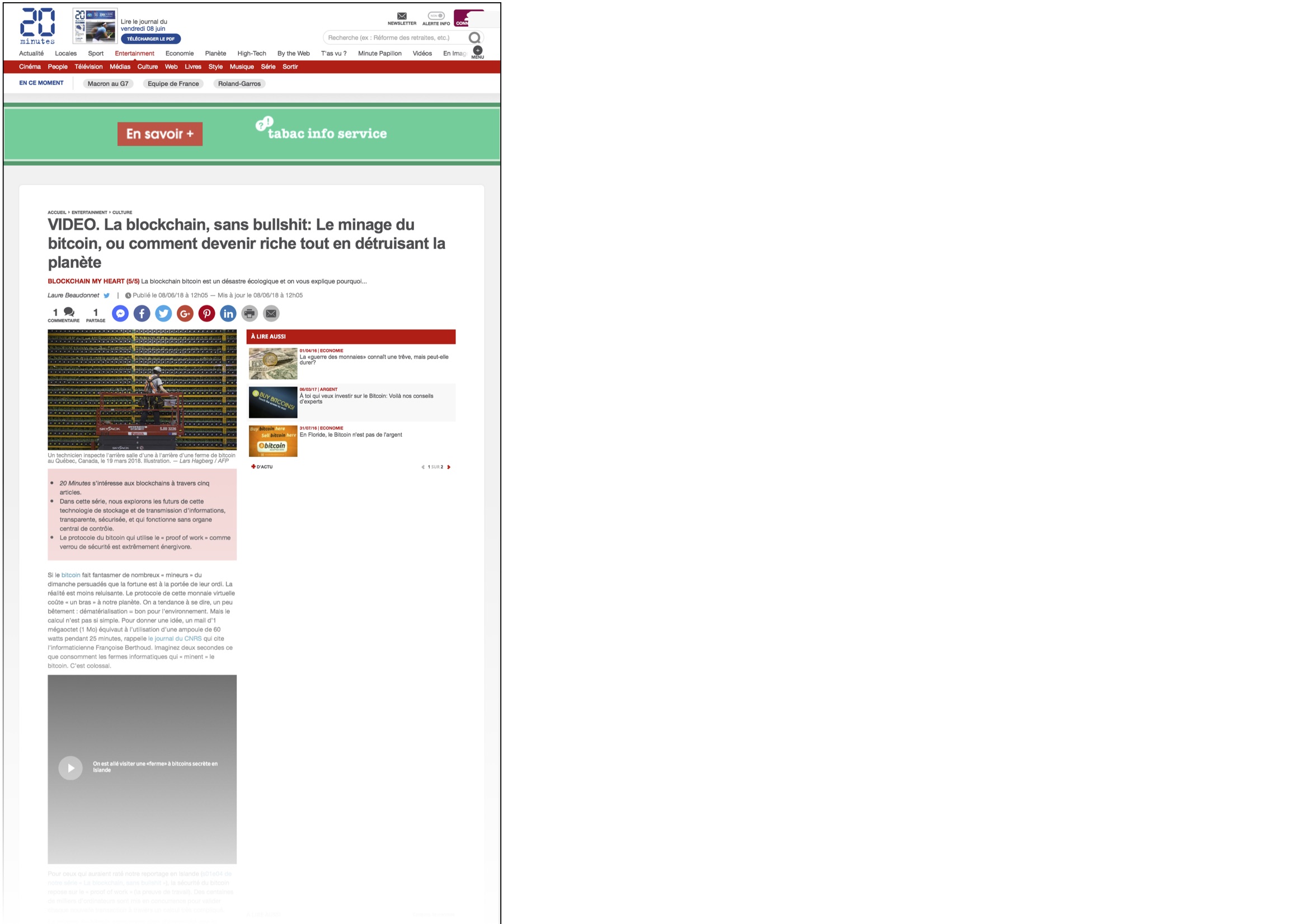Click the Macron au G7 tag

[x=108, y=84]
